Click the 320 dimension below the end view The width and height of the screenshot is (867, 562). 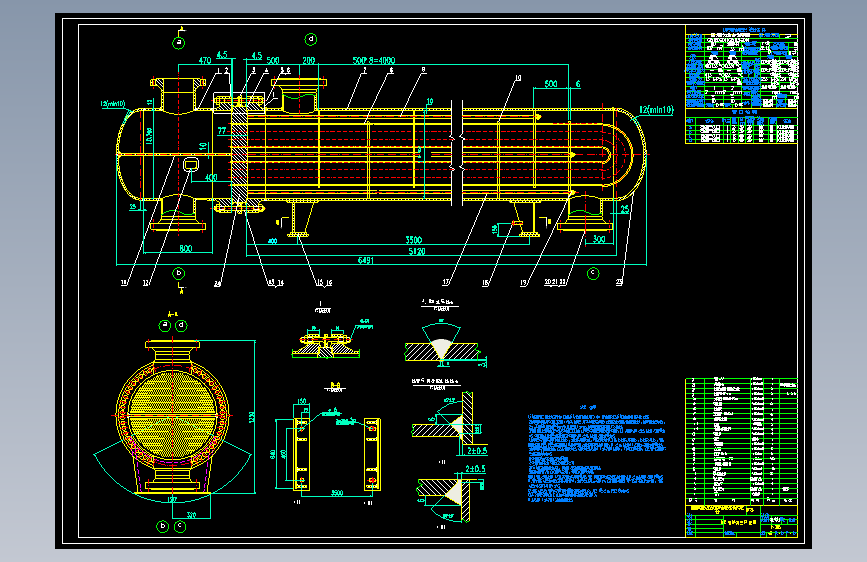coord(191,515)
